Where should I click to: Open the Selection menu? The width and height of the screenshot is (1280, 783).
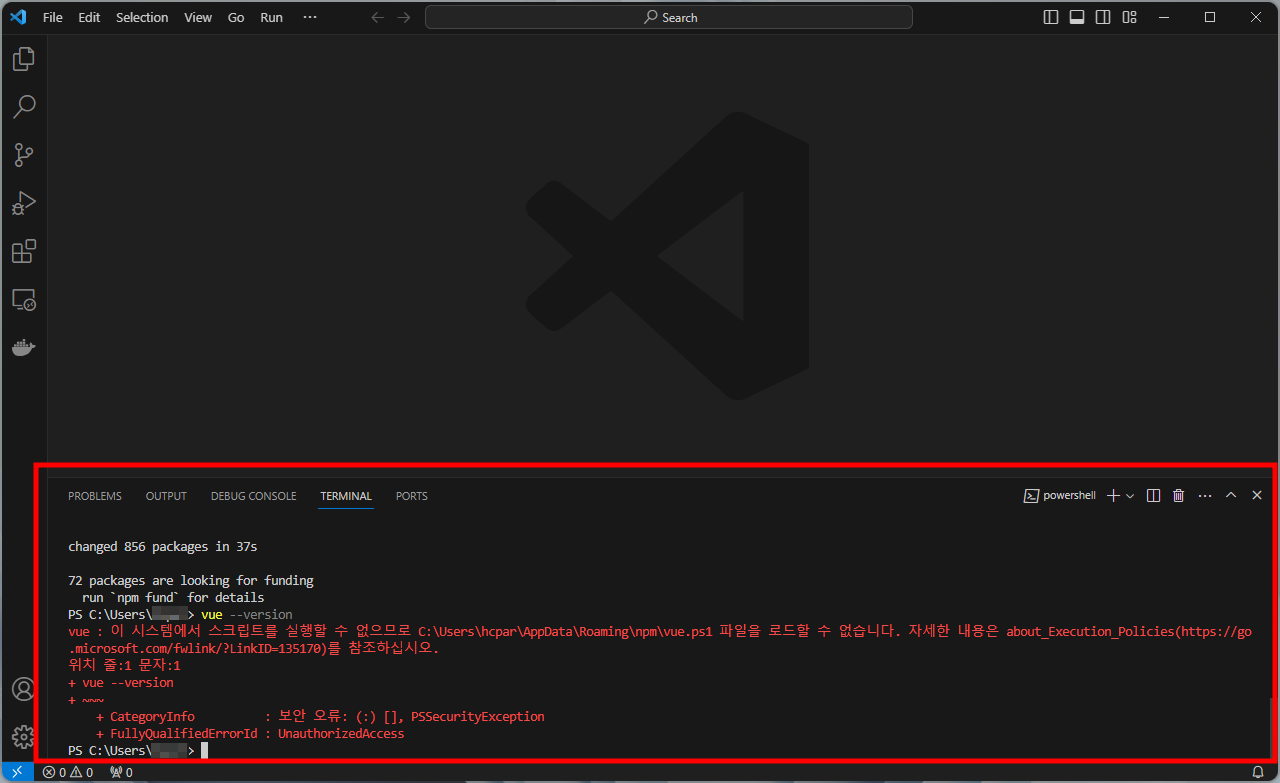click(x=142, y=17)
